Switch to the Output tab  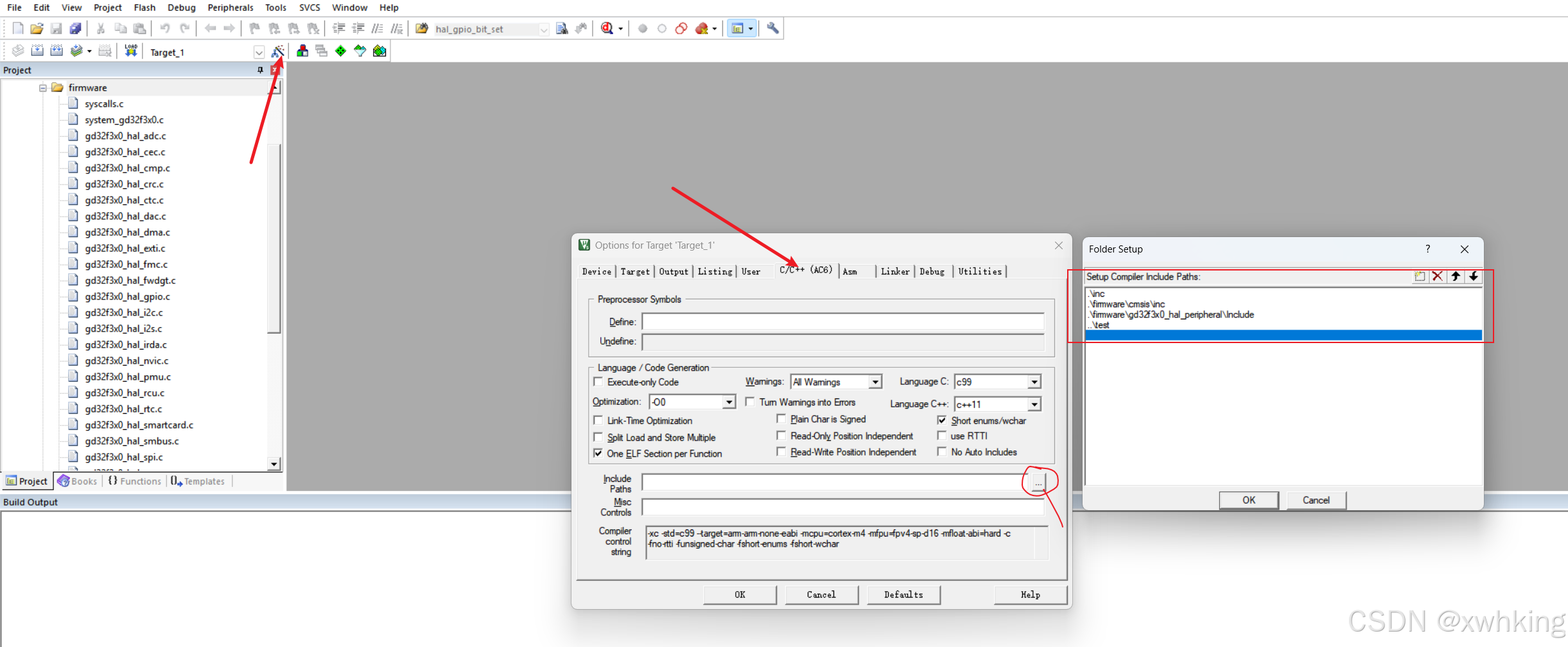tap(674, 272)
